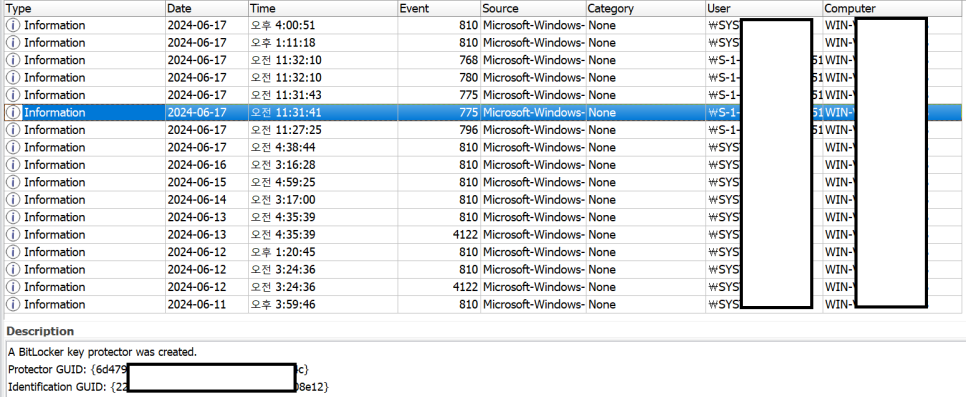Click the 'Protector GUID:' label

click(47, 369)
